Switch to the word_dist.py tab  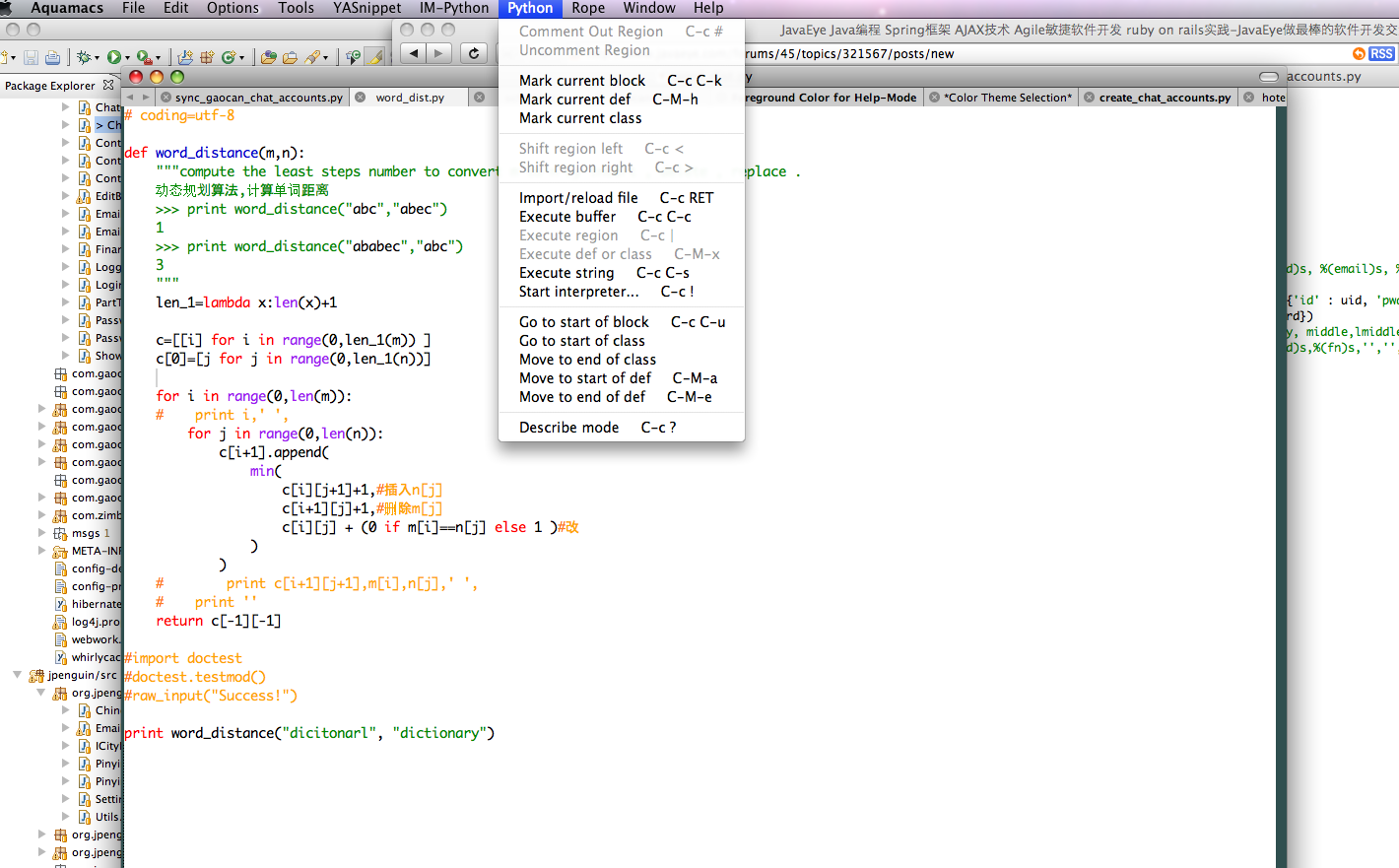tap(410, 98)
